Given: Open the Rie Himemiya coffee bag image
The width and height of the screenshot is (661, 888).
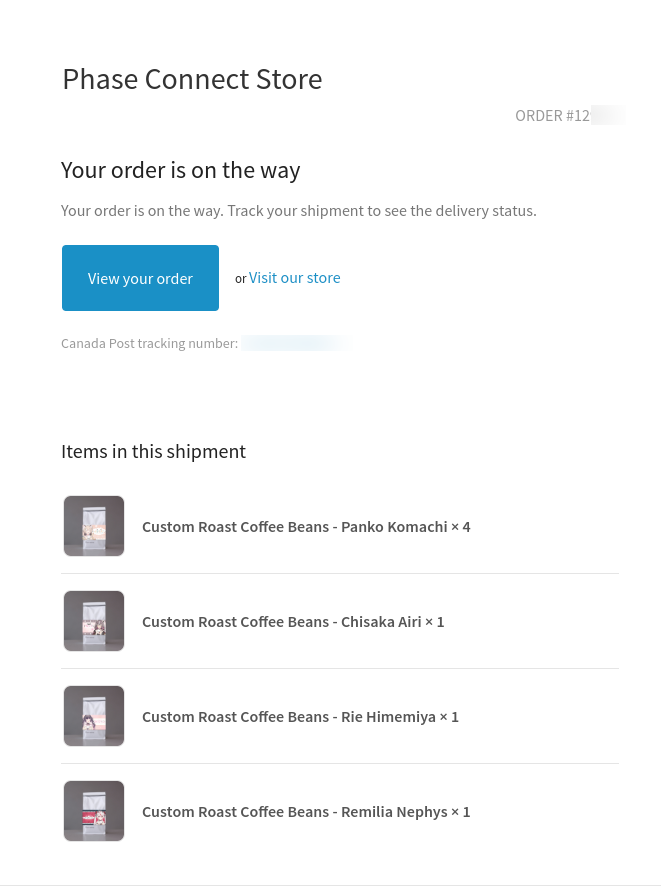Looking at the screenshot, I should (x=94, y=716).
